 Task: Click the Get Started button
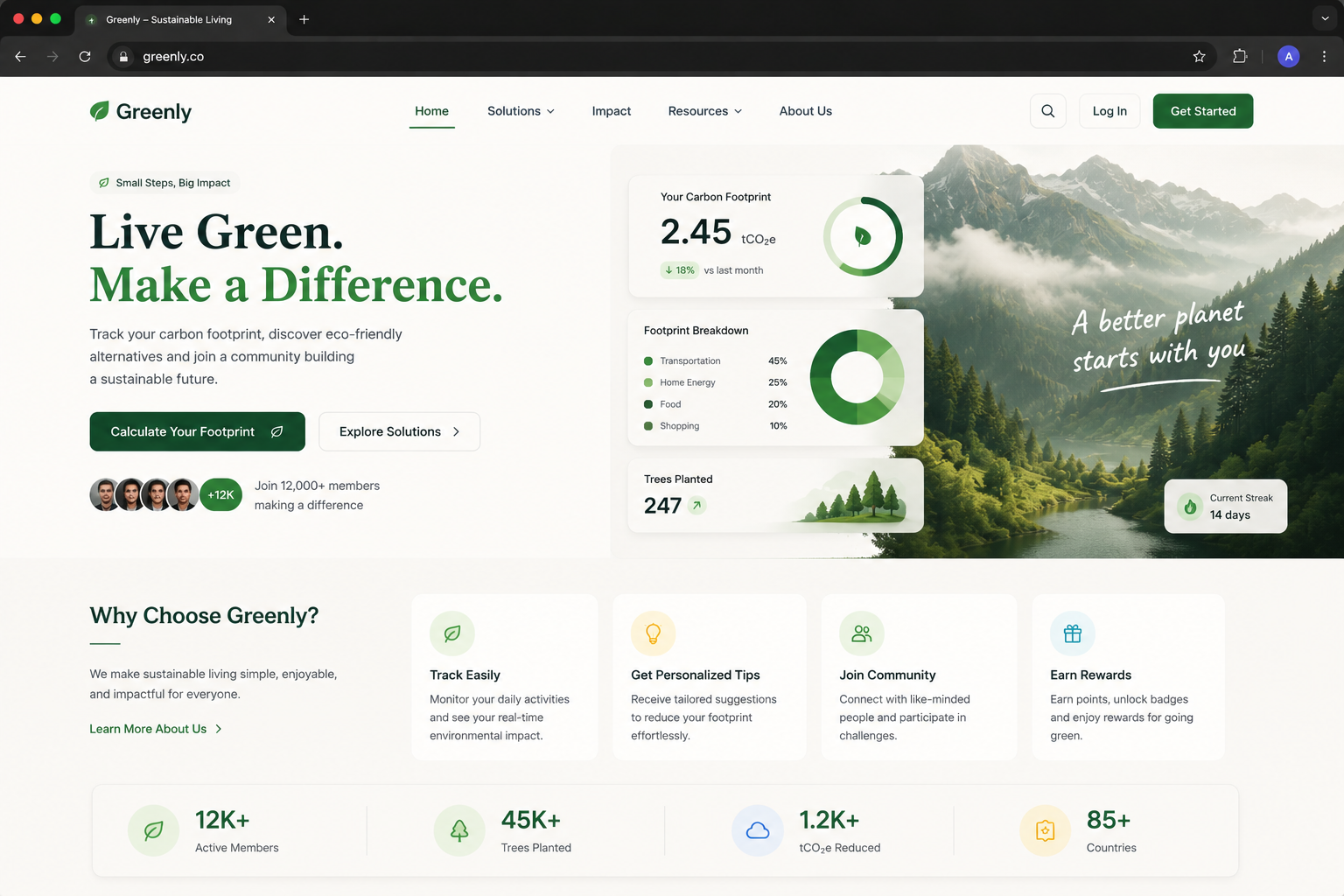pos(1203,111)
